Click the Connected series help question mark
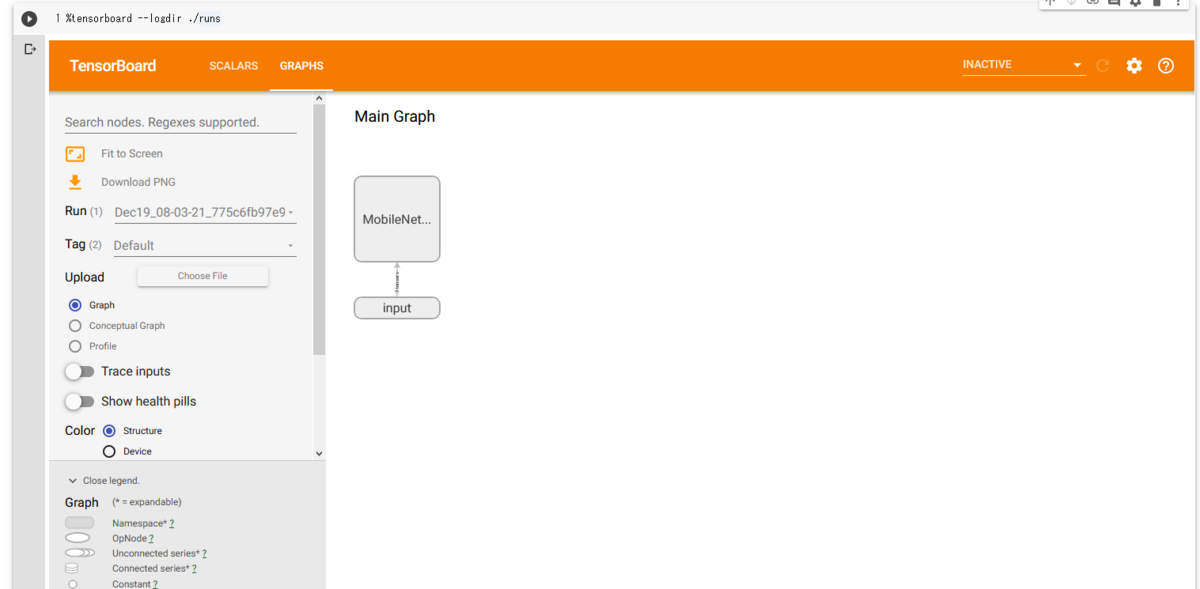 coord(194,568)
